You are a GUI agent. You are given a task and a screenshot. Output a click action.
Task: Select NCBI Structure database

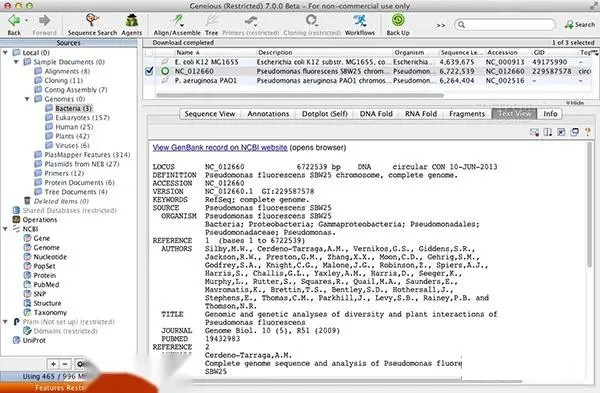click(x=42, y=303)
